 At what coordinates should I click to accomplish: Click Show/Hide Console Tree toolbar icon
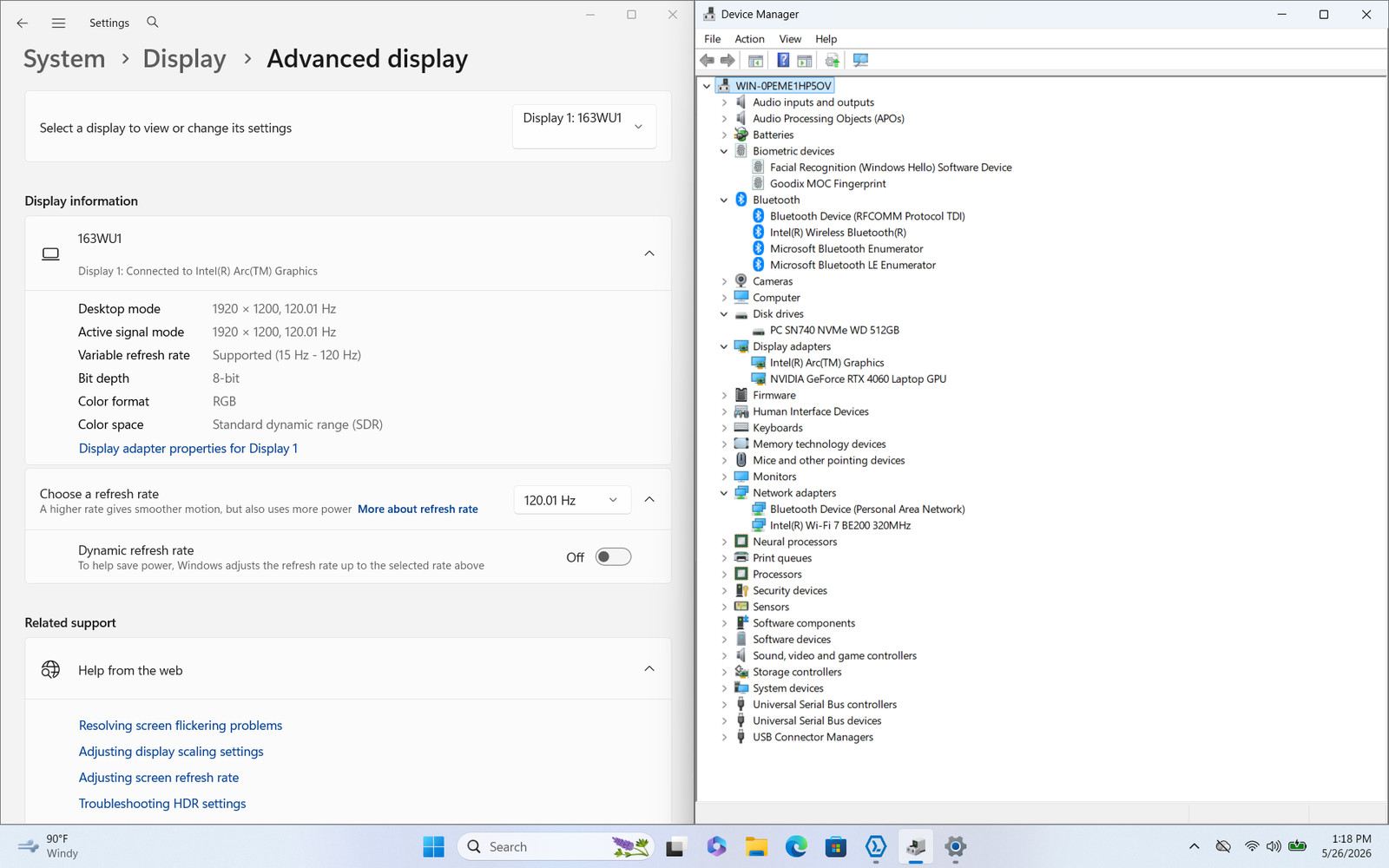755,60
